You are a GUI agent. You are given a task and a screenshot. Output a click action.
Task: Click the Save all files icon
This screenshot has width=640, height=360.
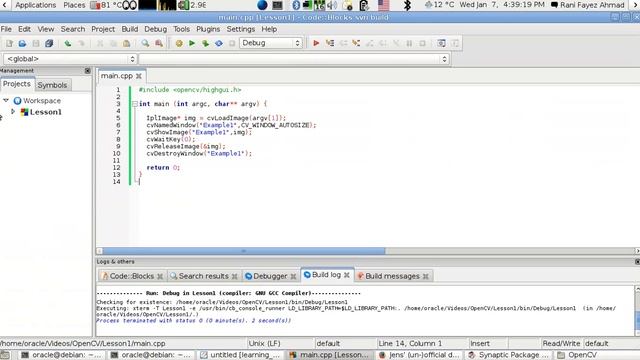(x=49, y=43)
